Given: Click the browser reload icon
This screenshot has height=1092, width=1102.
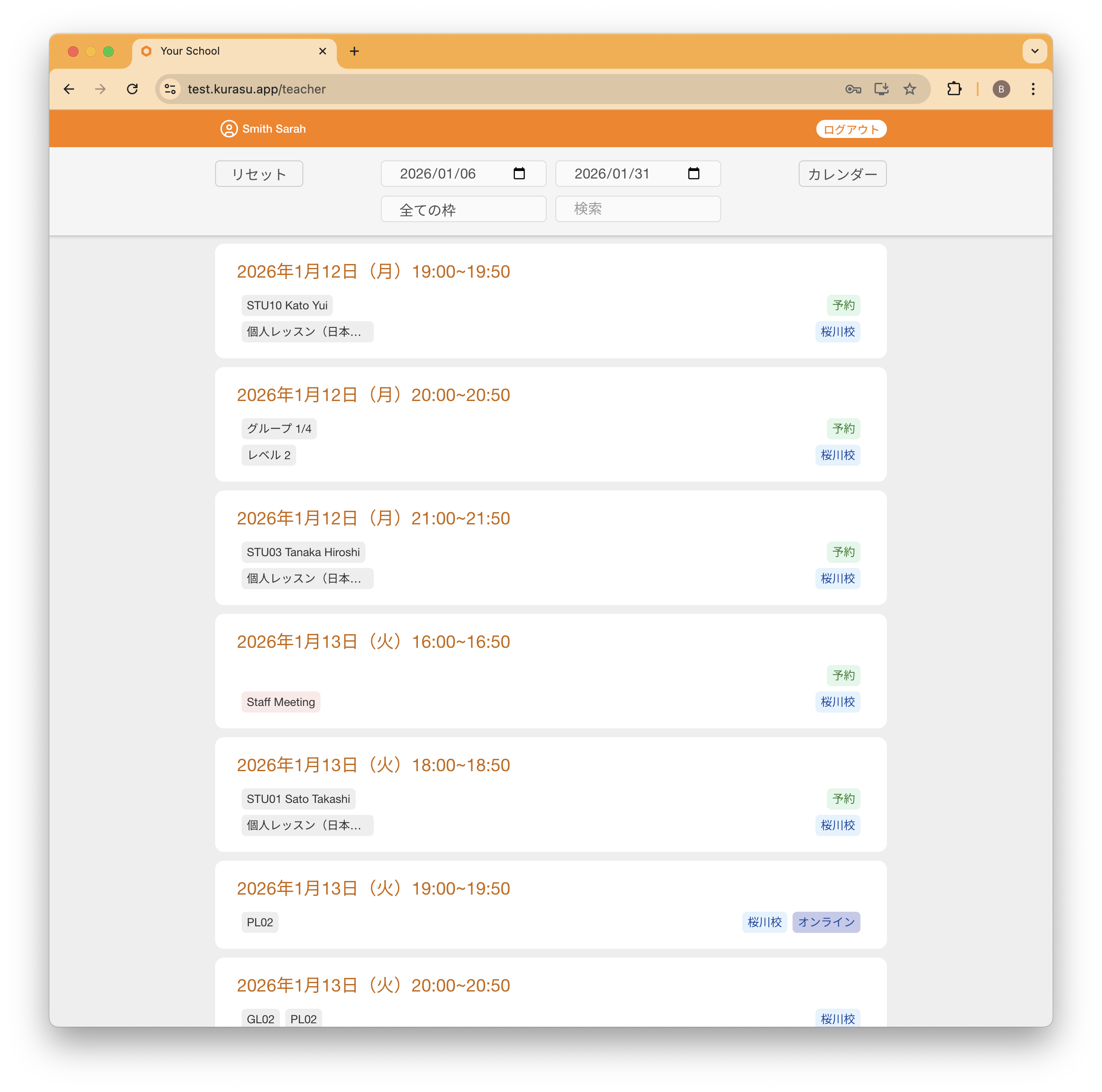Looking at the screenshot, I should (x=132, y=89).
